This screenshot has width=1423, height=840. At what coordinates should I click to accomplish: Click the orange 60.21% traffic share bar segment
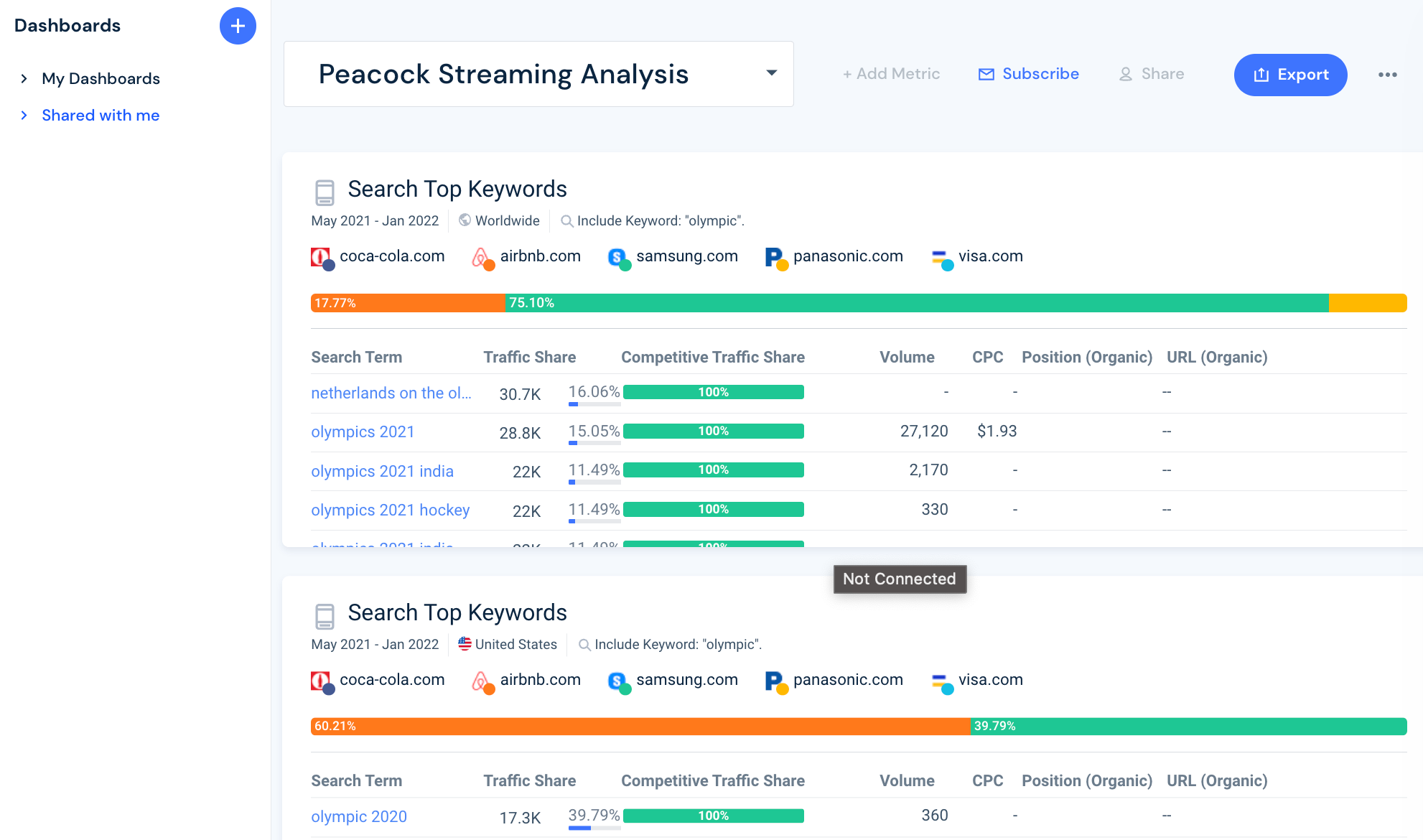(x=639, y=726)
